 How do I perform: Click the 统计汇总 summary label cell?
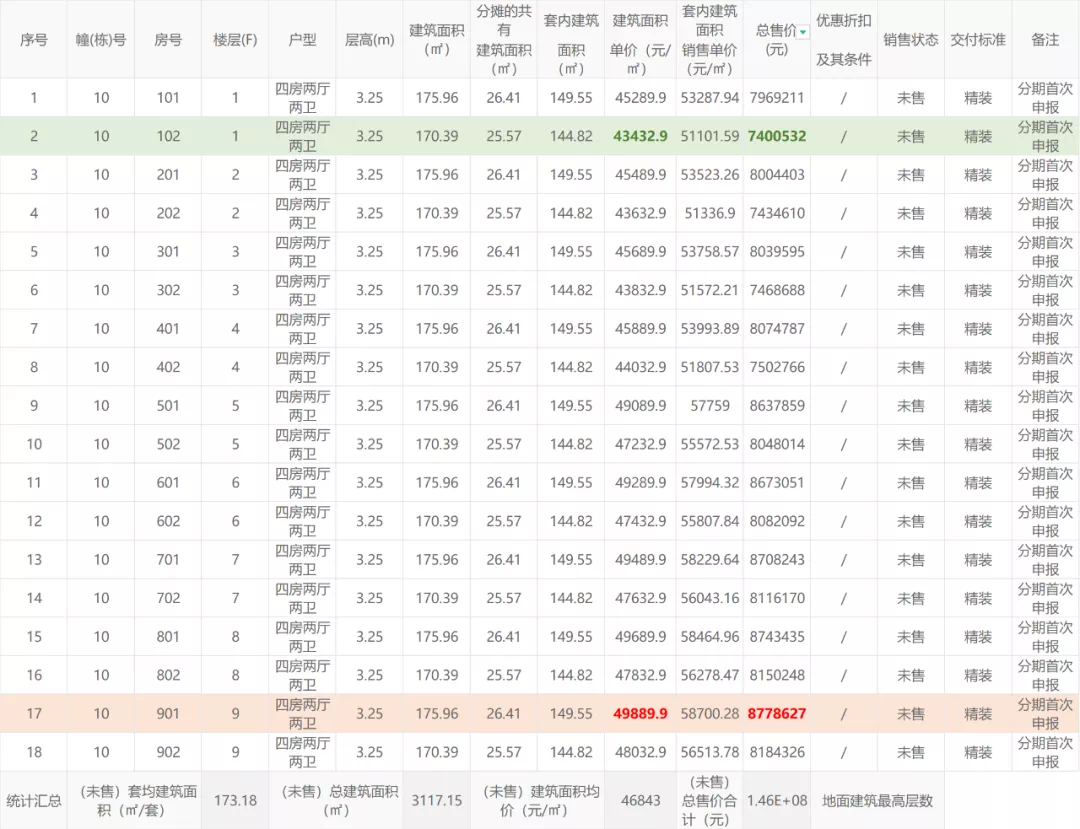coord(34,800)
